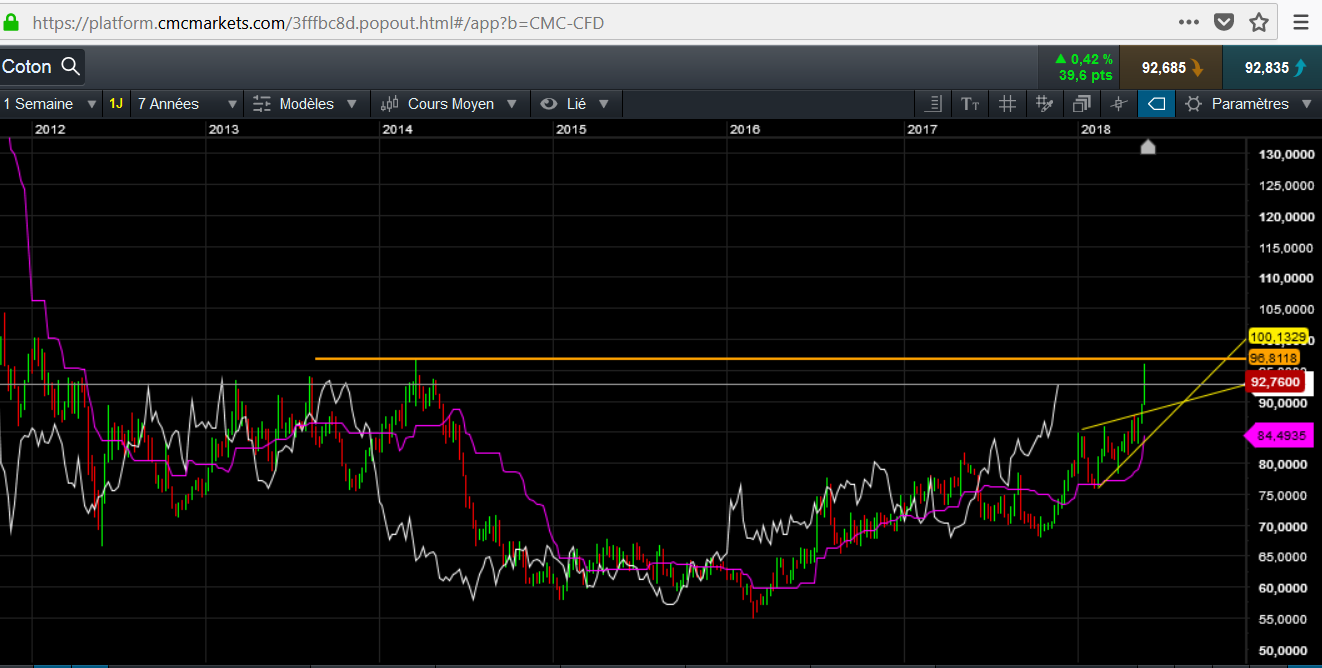Click the magenta 84,4935 price axis label
The height and width of the screenshot is (668, 1322).
click(1280, 435)
